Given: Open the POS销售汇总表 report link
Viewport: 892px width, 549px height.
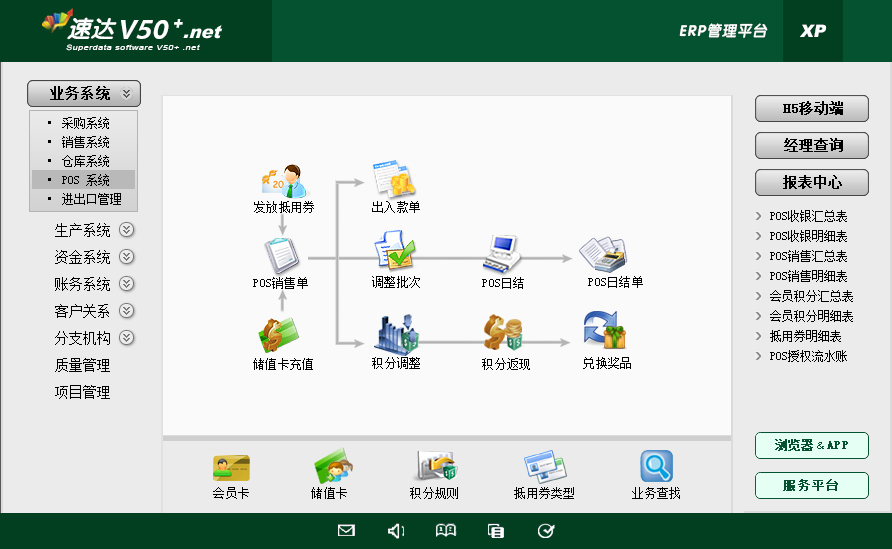Looking at the screenshot, I should [808, 256].
